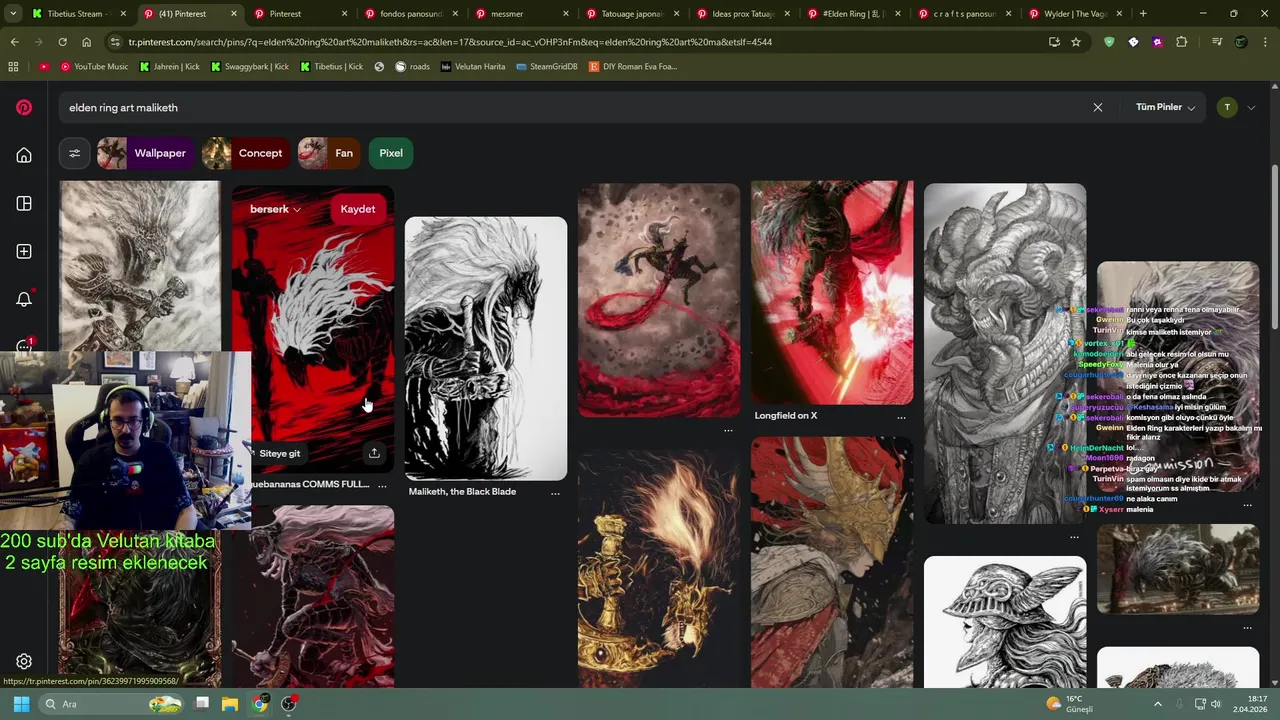Bookmark this page with the star icon

[x=1076, y=42]
